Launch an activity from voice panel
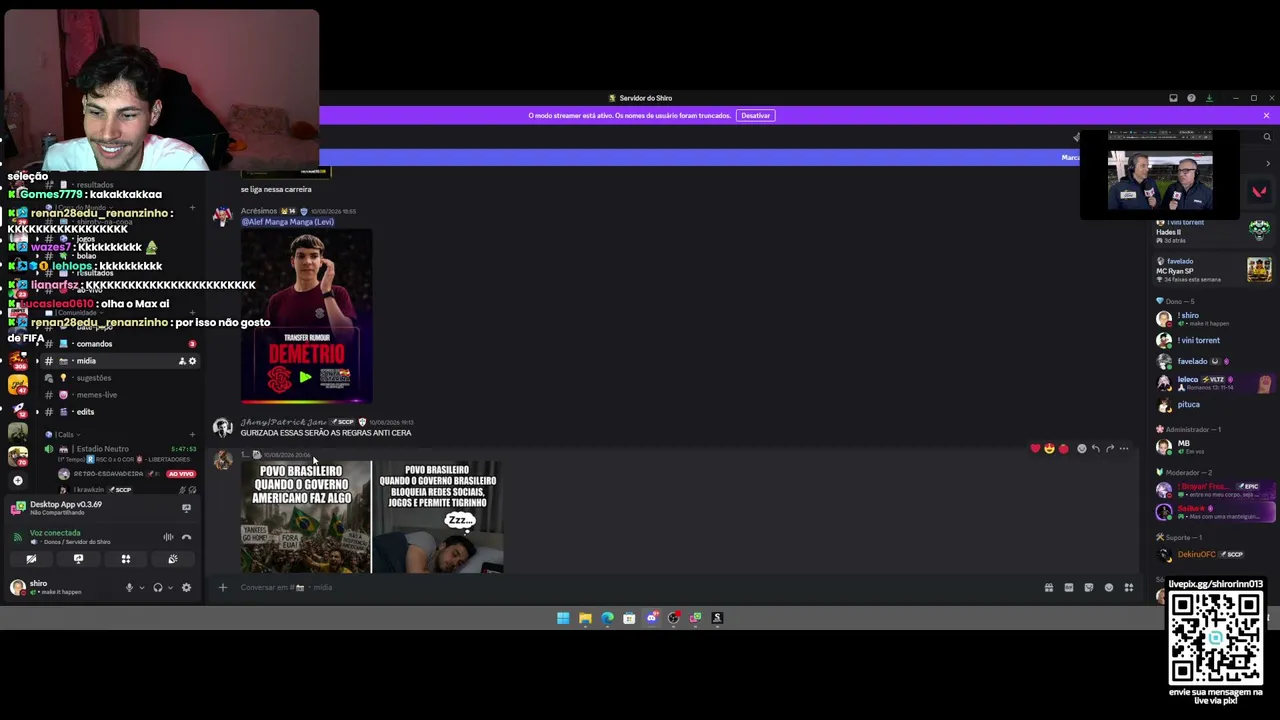Viewport: 1280px width, 720px height. click(x=126, y=559)
